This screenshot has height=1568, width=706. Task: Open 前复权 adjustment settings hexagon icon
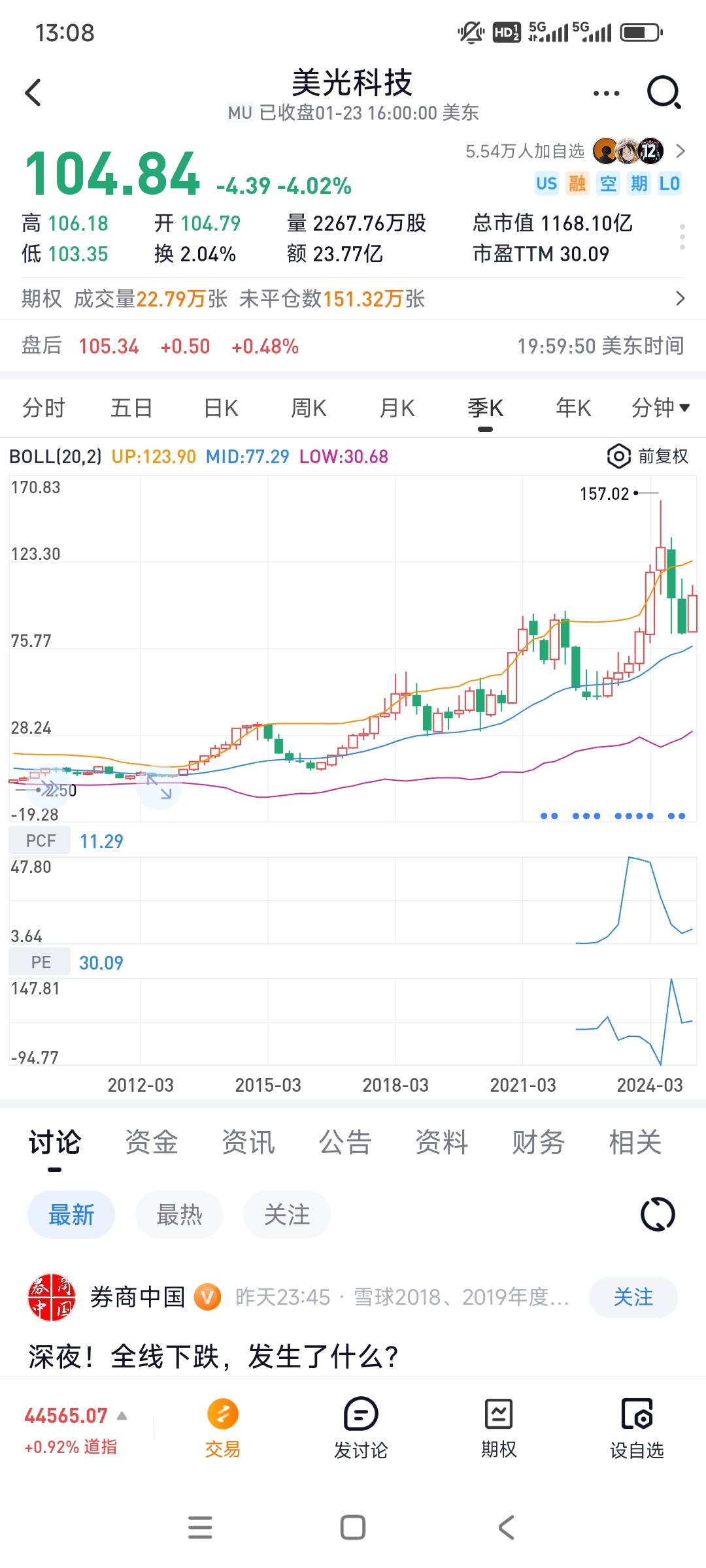(618, 456)
